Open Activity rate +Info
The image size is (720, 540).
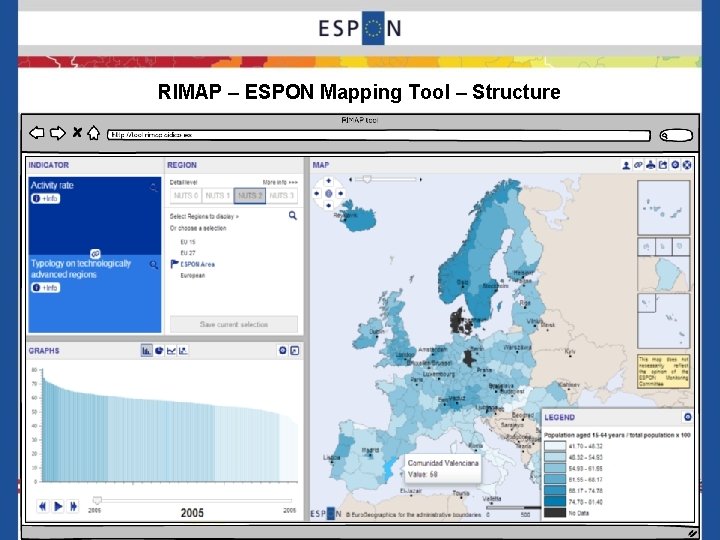coord(45,198)
